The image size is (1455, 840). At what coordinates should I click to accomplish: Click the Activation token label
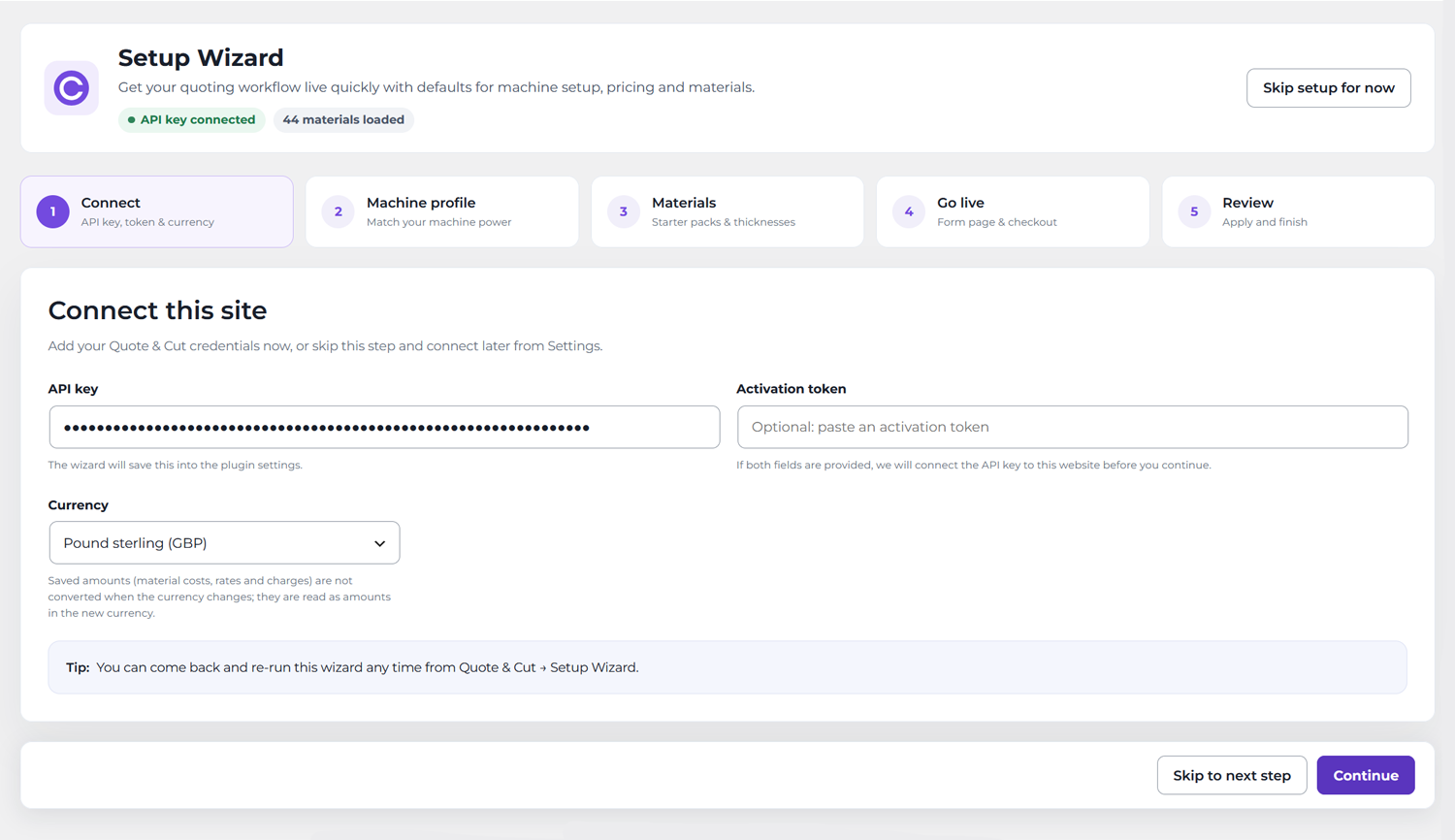coord(791,389)
